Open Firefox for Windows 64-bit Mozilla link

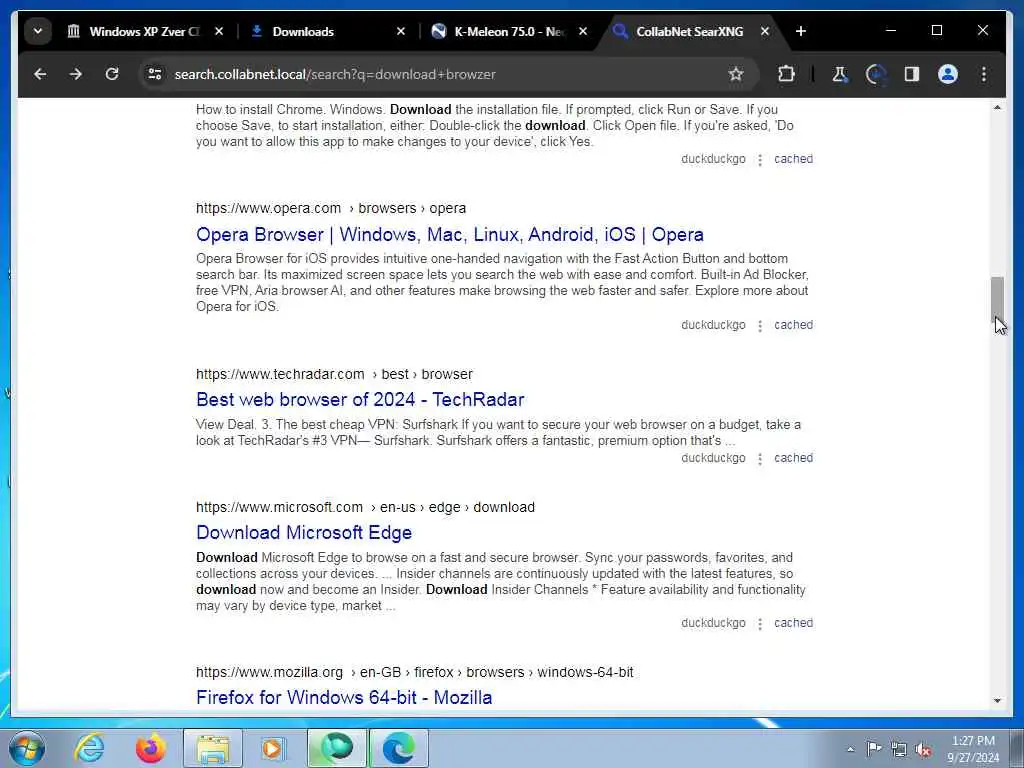344,697
